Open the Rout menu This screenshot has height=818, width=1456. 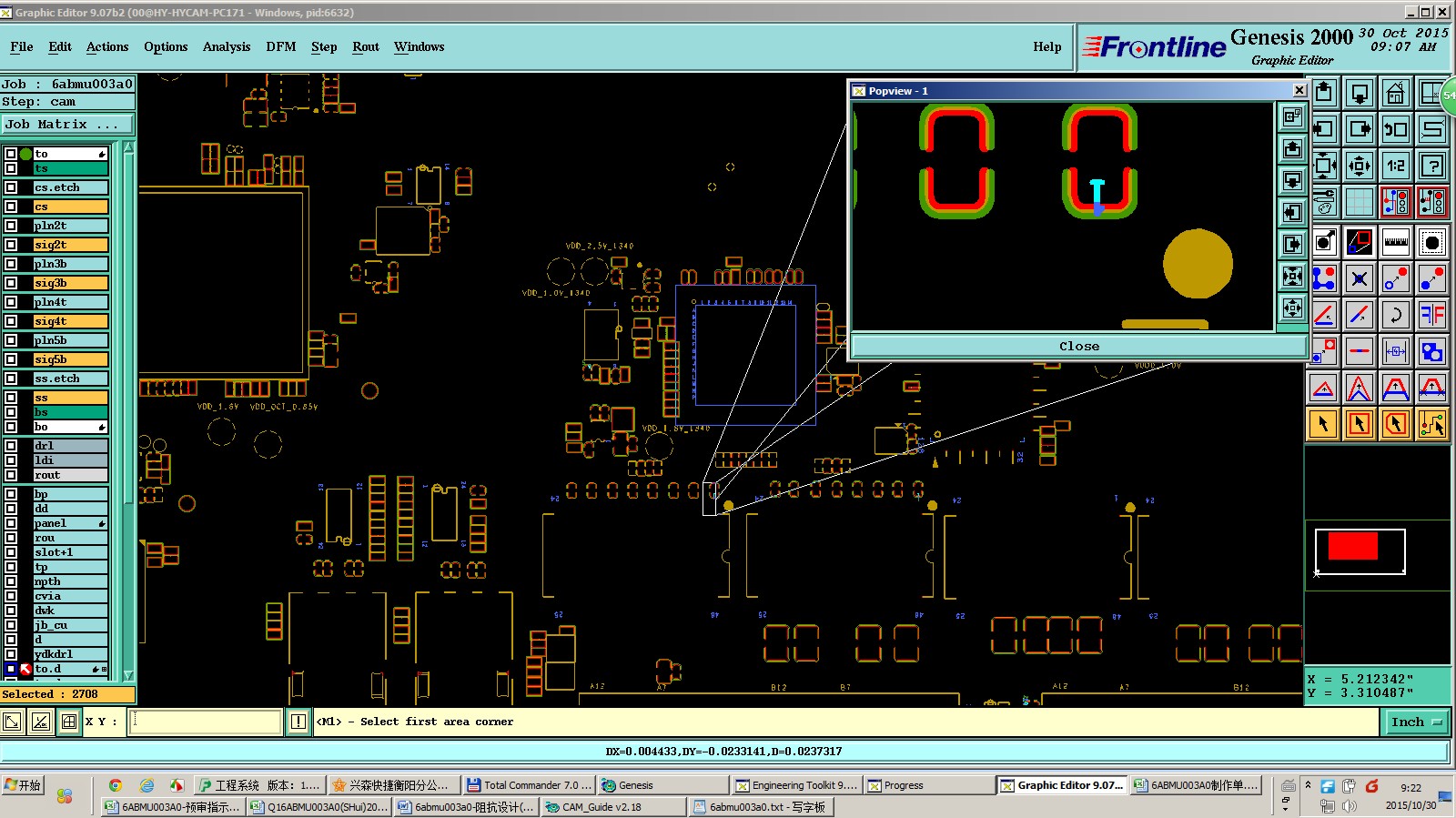[366, 47]
